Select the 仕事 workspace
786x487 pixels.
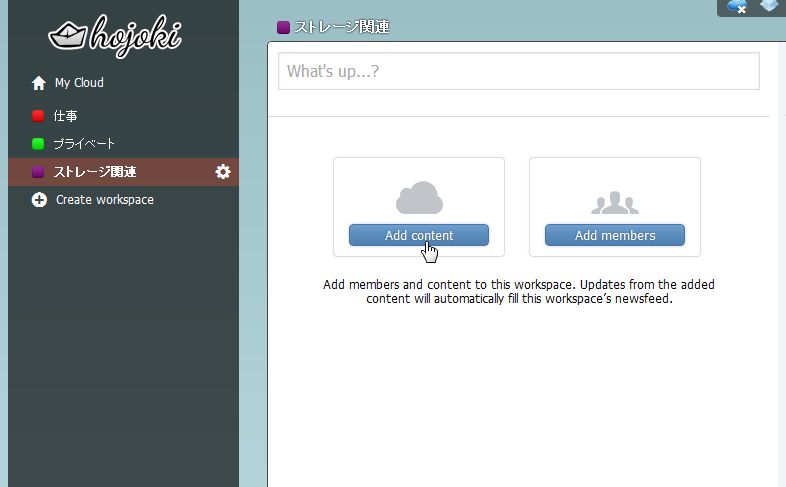pyautogui.click(x=65, y=116)
